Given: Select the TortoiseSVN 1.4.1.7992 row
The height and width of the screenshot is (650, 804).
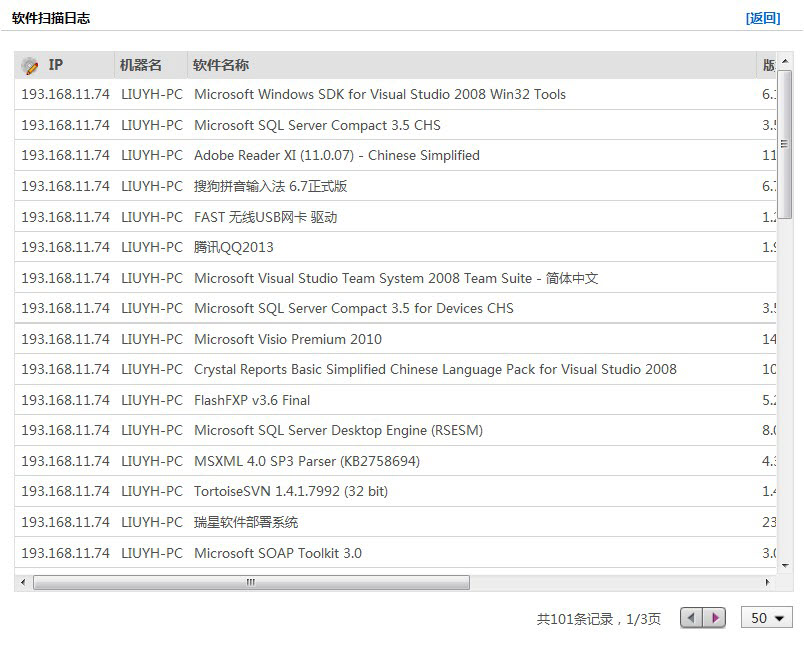Looking at the screenshot, I should coord(290,491).
